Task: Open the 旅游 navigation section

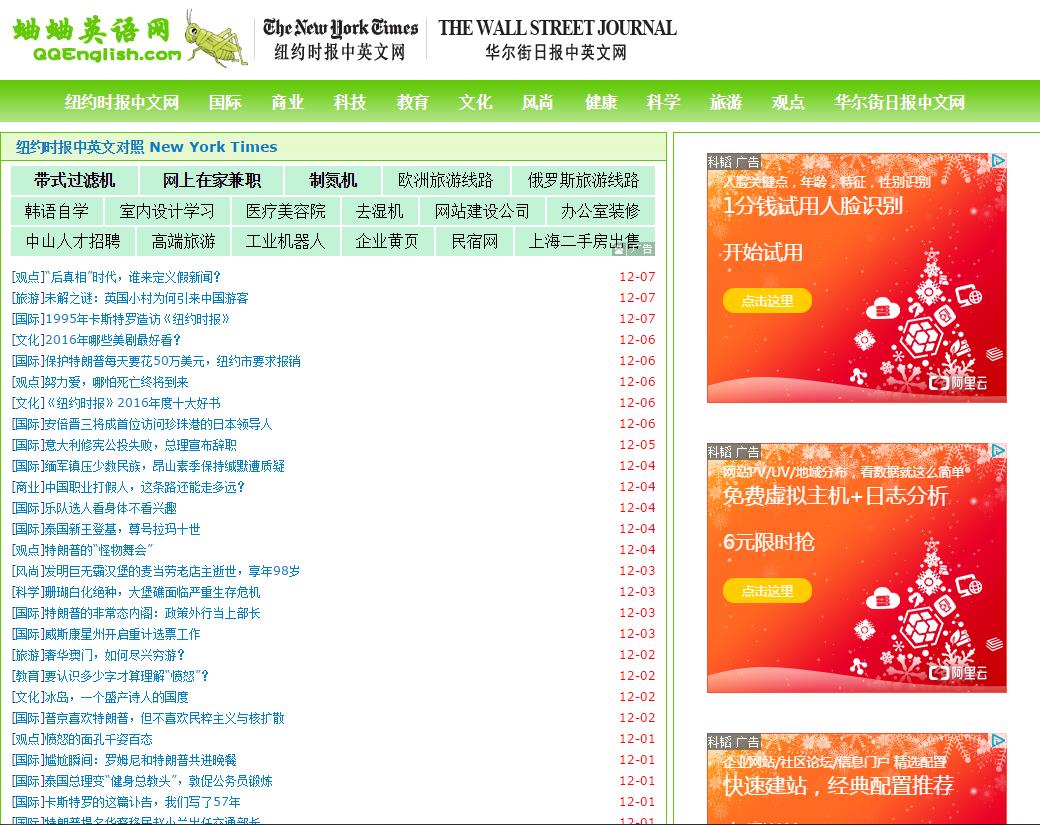Action: click(x=726, y=102)
